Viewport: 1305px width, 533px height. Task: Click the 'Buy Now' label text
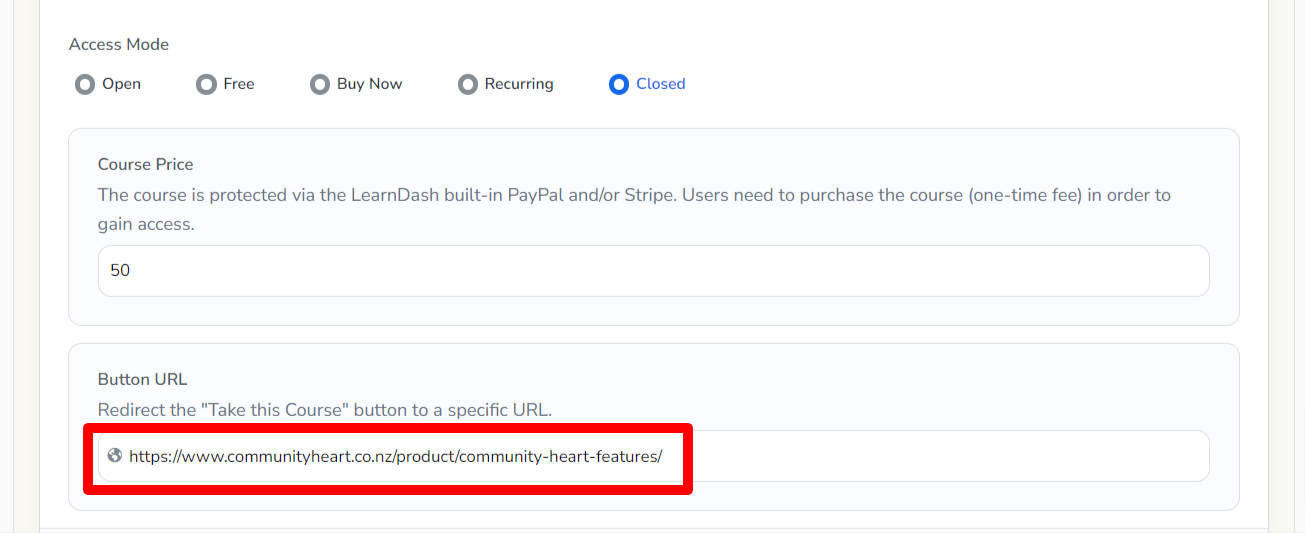[x=369, y=84]
